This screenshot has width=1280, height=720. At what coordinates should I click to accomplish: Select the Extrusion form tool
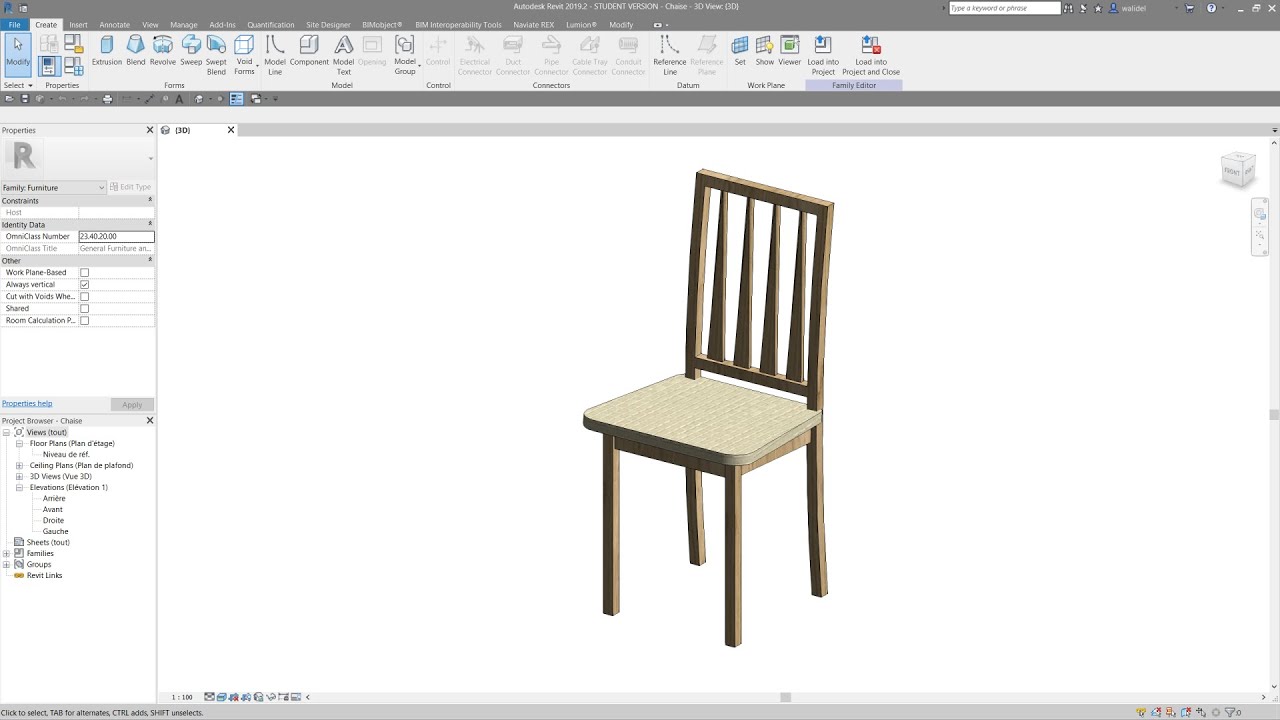click(106, 51)
